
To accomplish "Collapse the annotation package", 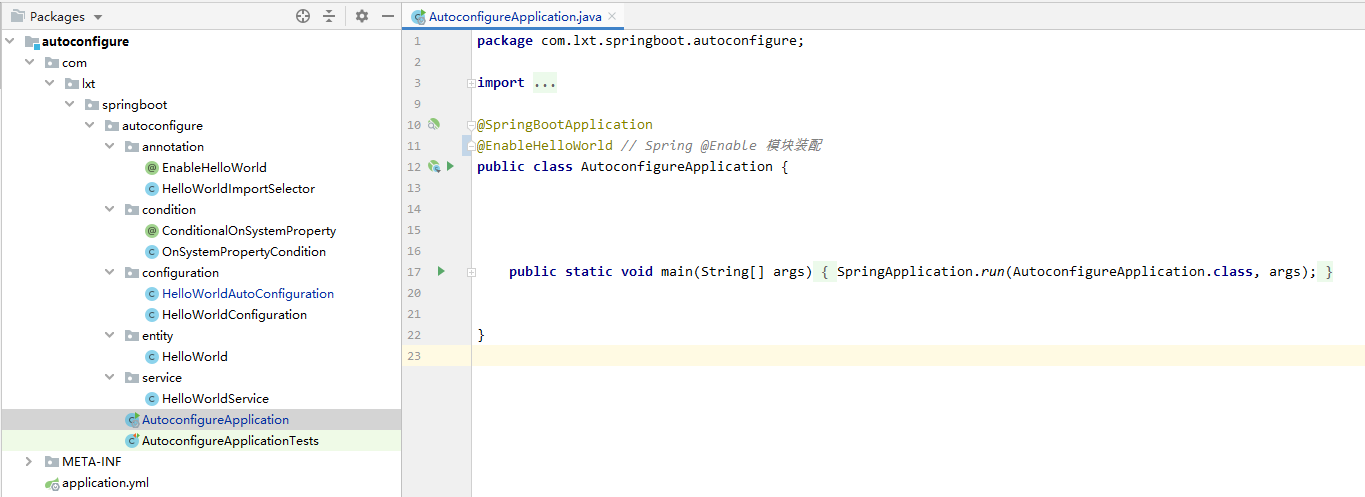I will [x=110, y=146].
